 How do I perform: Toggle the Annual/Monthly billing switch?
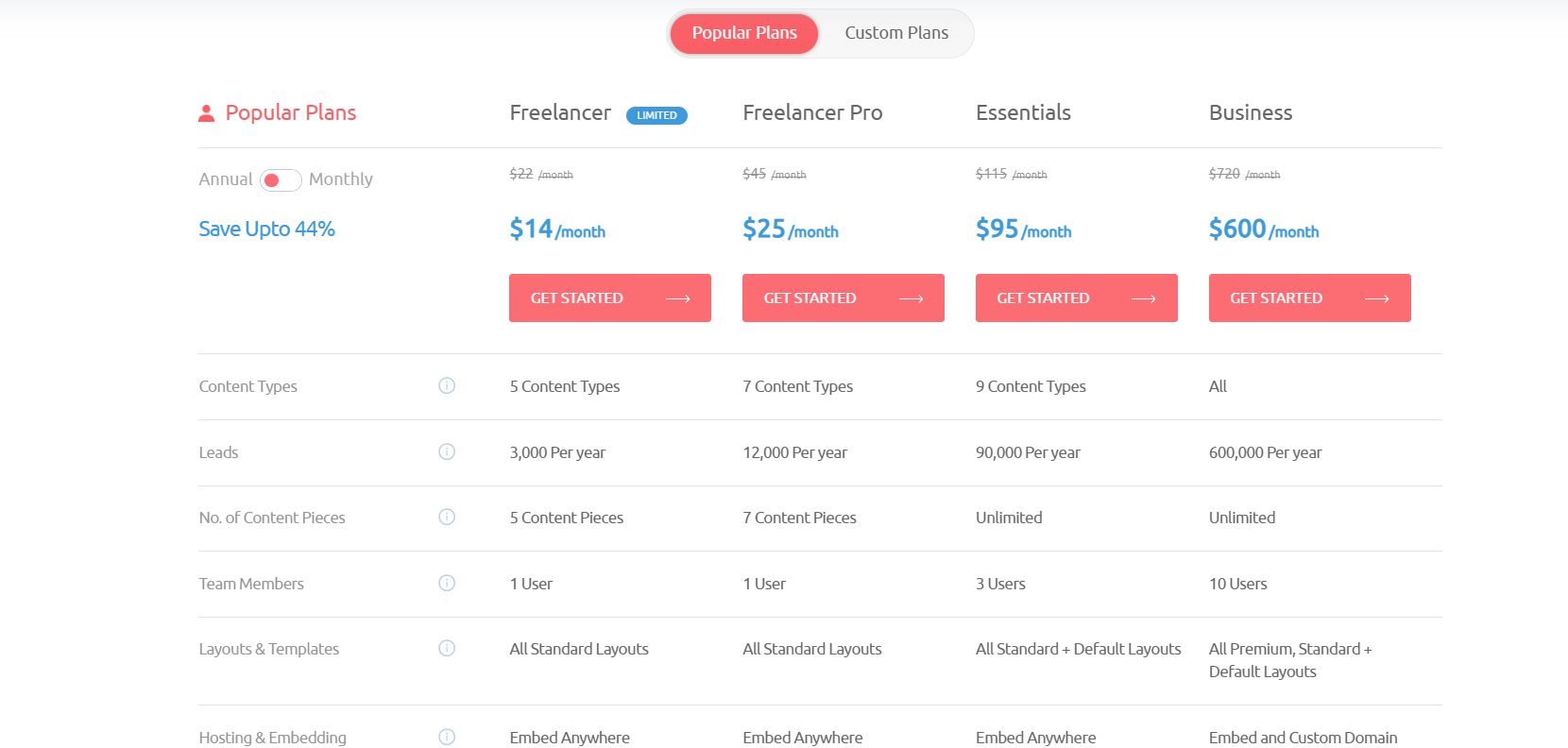[281, 179]
